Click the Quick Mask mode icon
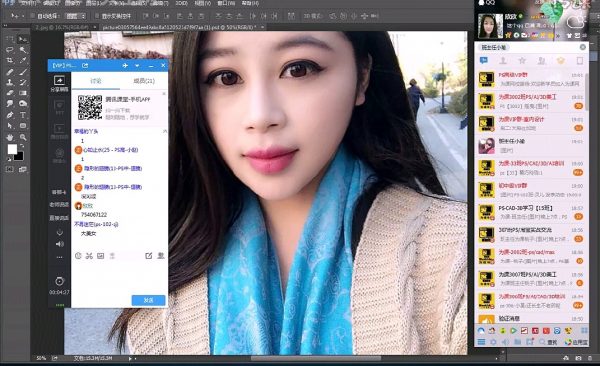 click(10, 169)
